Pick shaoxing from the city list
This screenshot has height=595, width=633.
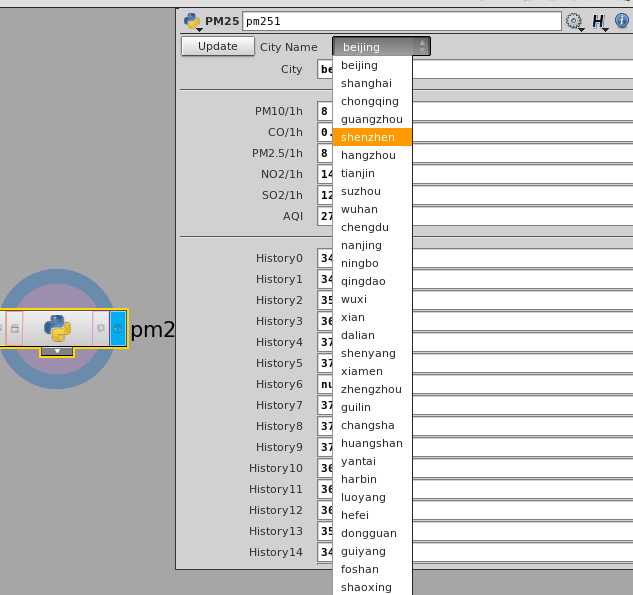point(372,587)
